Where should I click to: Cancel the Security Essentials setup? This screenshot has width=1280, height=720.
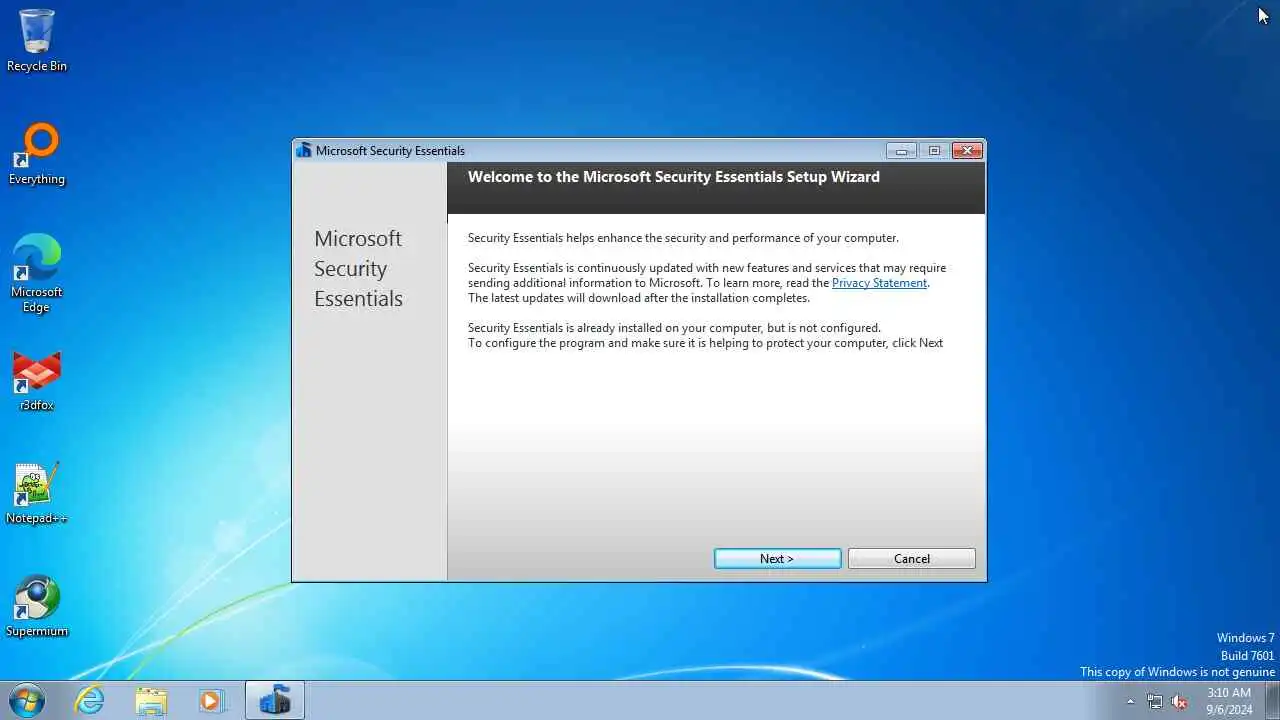point(911,559)
